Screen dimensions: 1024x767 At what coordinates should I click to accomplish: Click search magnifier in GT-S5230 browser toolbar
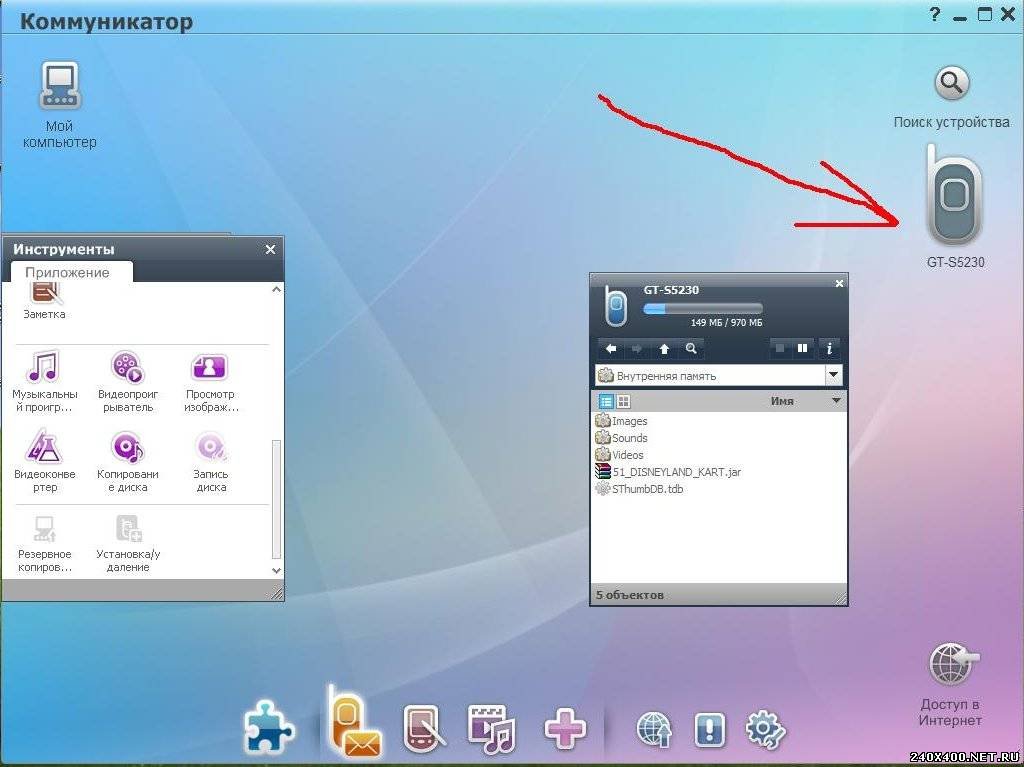coord(691,349)
